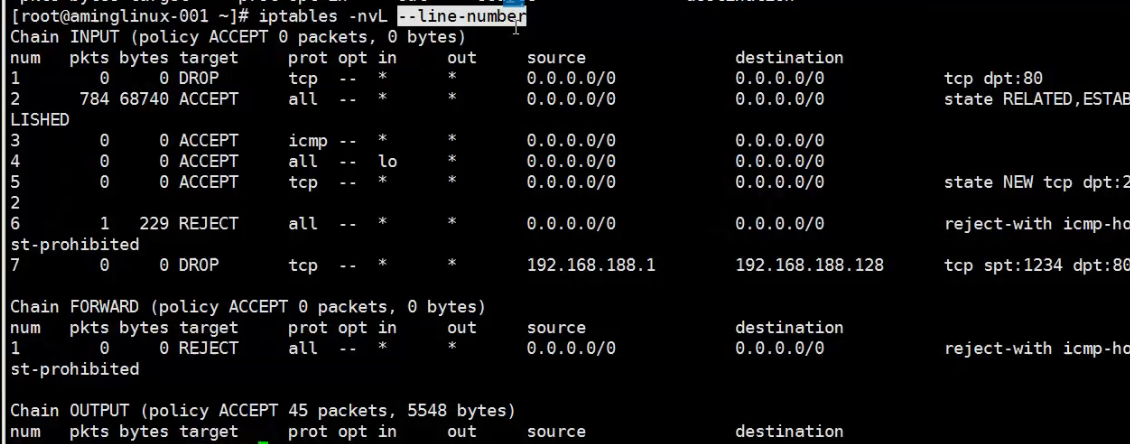Click the 'source' column header of the OUTPUT chain
Image resolution: width=1130 pixels, height=444 pixels.
[x=556, y=432]
